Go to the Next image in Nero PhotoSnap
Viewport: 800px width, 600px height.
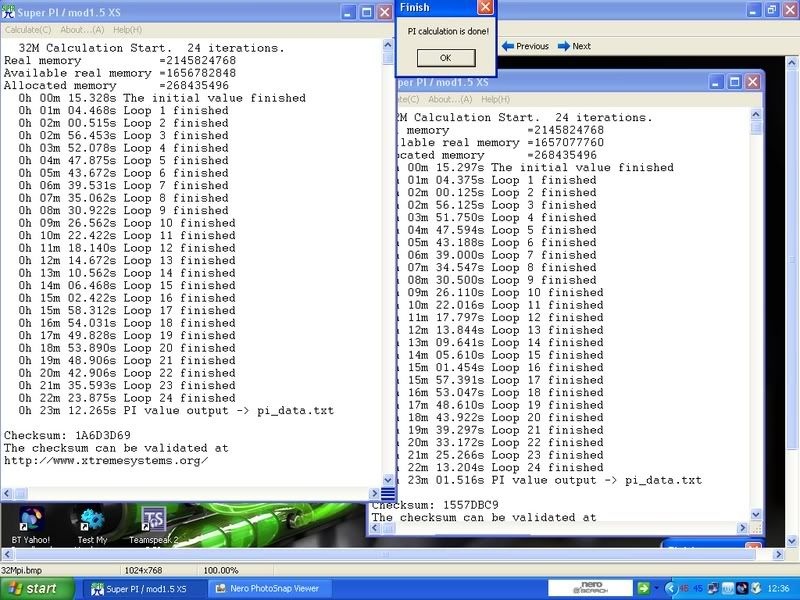coord(574,46)
